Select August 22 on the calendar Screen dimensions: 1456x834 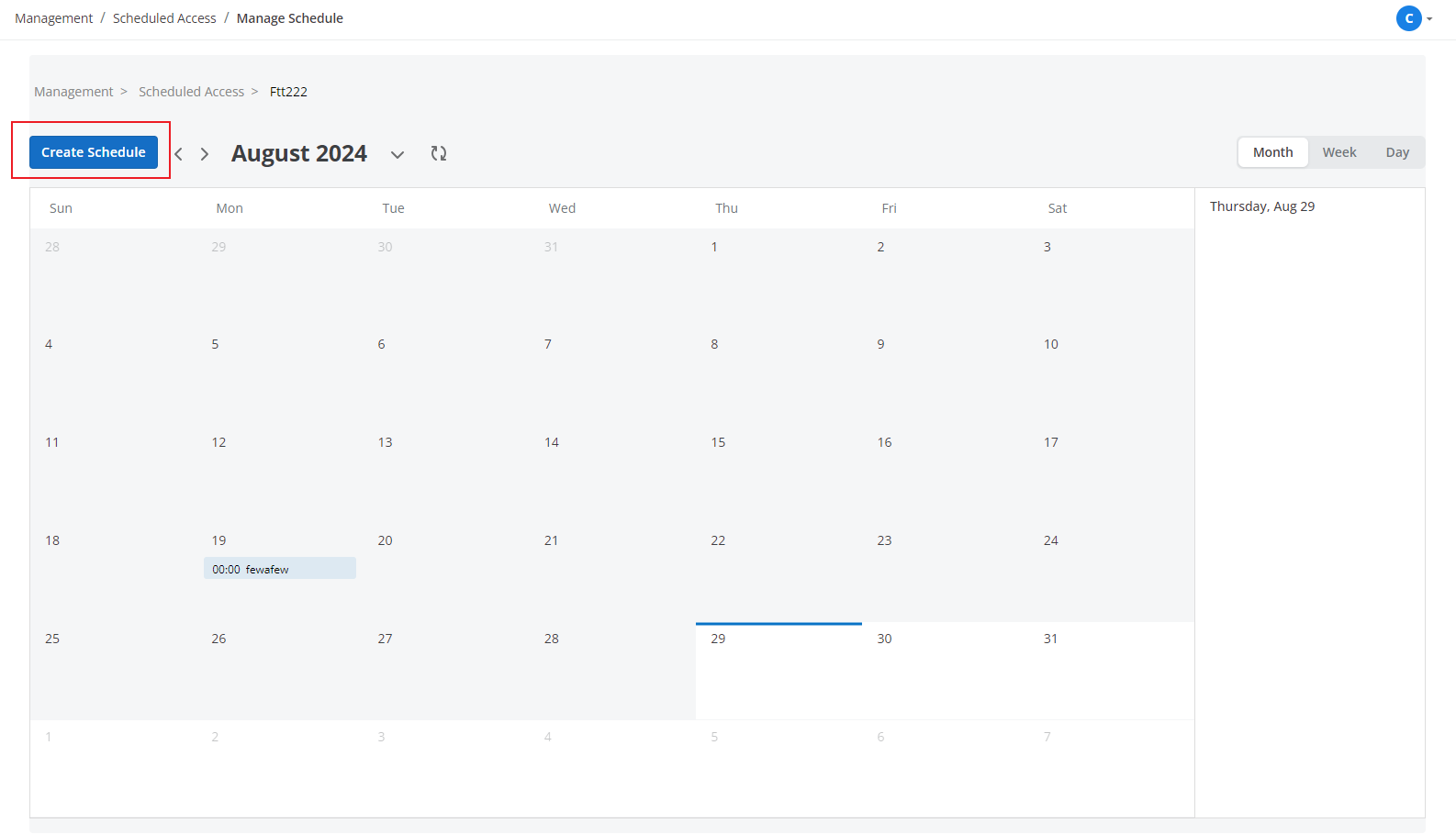718,540
